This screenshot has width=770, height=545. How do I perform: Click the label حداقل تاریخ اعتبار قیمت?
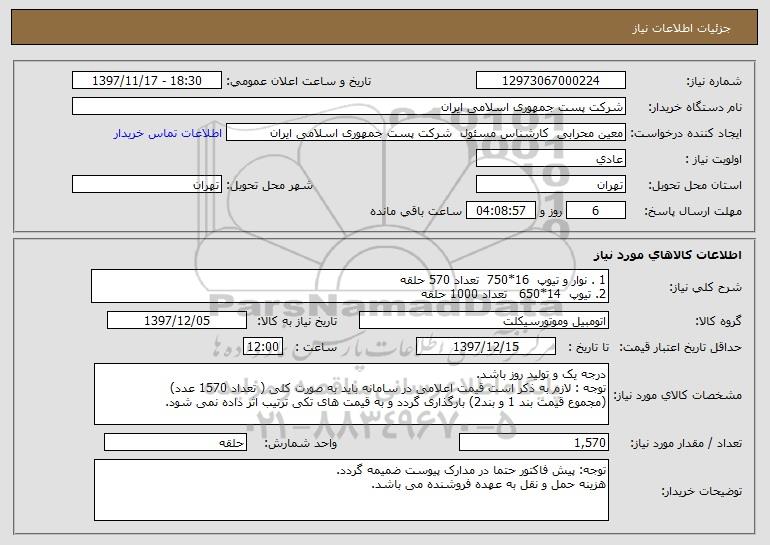tap(680, 347)
